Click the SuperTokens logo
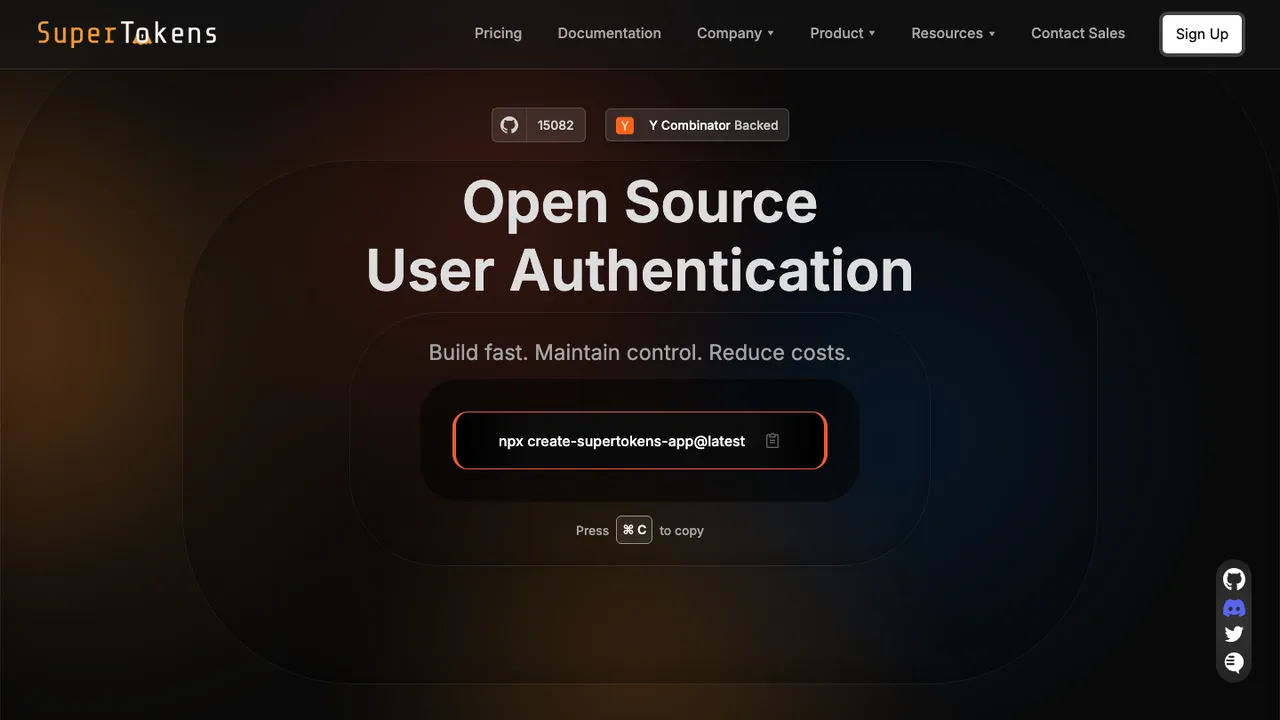Screen dimensions: 1280x720 click(127, 33)
